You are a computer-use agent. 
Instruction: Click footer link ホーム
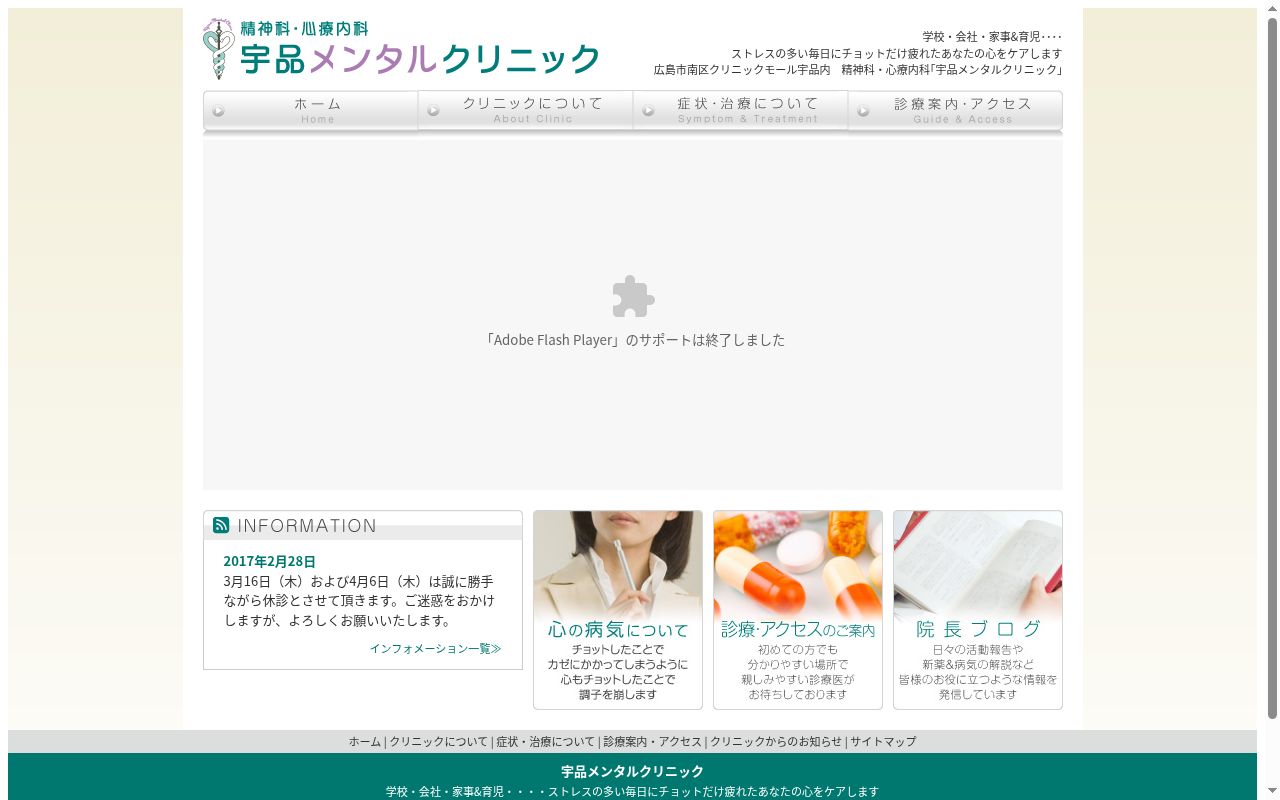pos(364,742)
